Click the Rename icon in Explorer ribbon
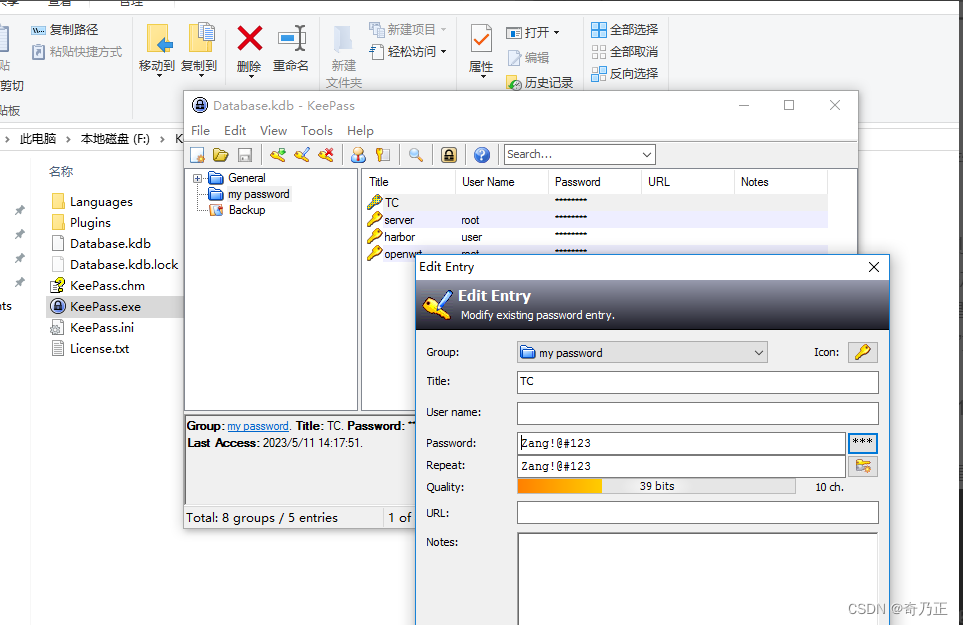Viewport: 963px width, 625px height. 292,39
